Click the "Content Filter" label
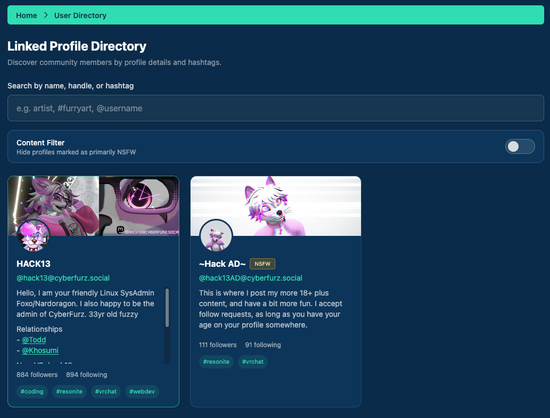This screenshot has height=418, width=550. 40,143
